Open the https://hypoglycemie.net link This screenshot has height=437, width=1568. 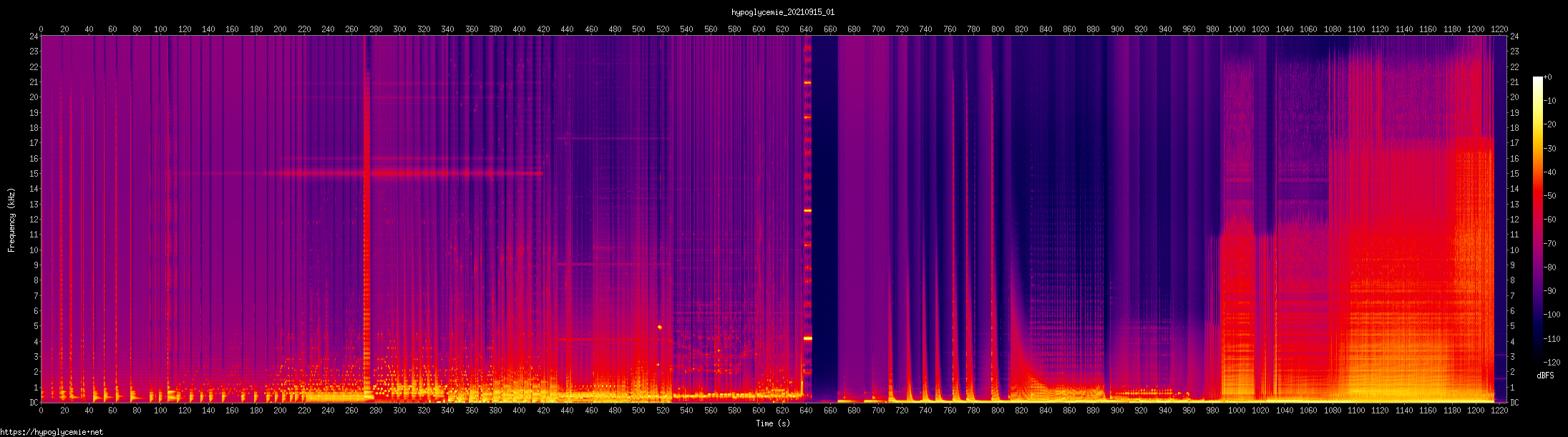[x=52, y=432]
